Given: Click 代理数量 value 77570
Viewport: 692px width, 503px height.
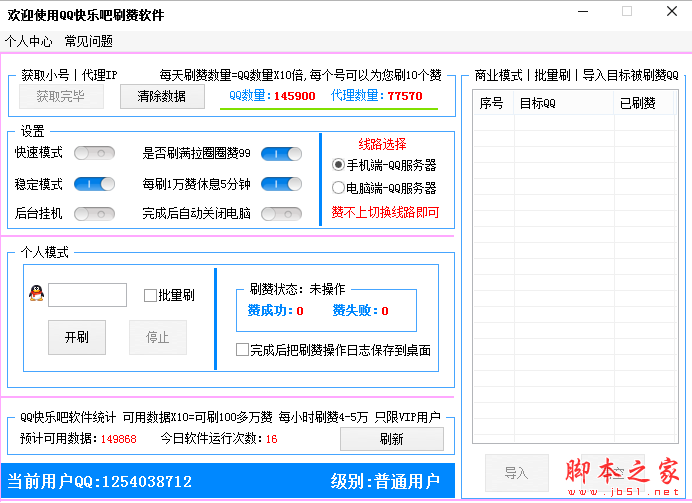Looking at the screenshot, I should [x=405, y=96].
